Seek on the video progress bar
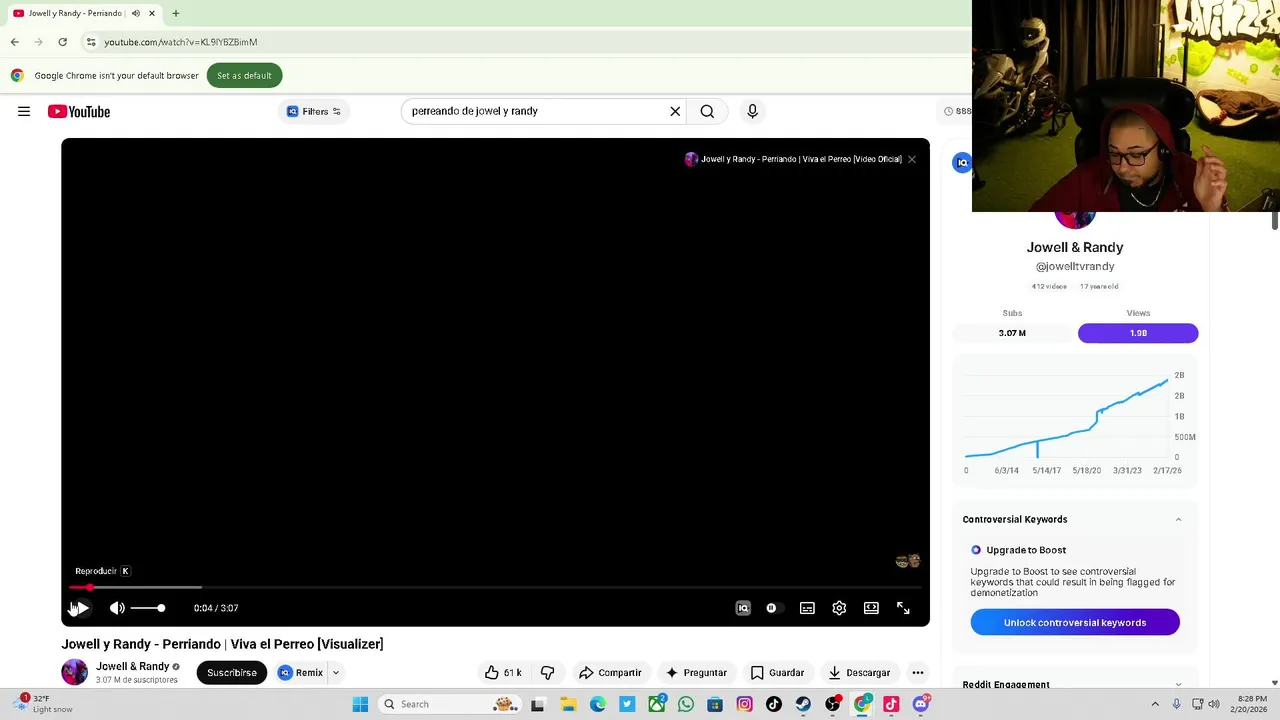The image size is (1280, 720). point(495,587)
